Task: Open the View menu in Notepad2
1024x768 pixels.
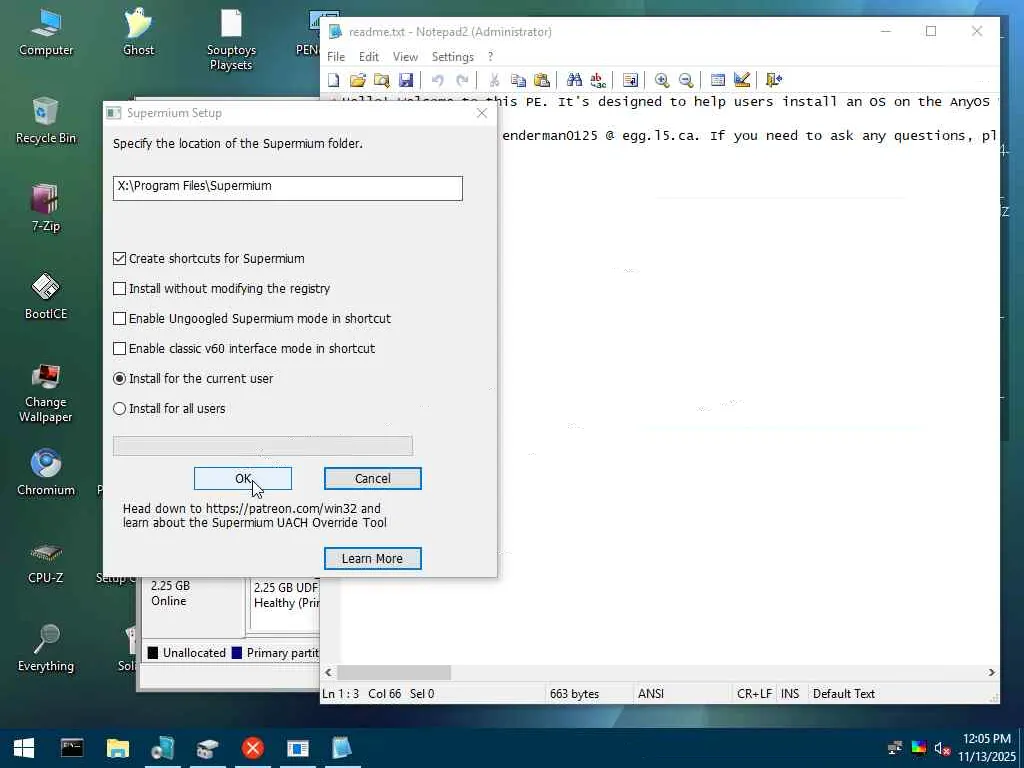Action: point(405,57)
